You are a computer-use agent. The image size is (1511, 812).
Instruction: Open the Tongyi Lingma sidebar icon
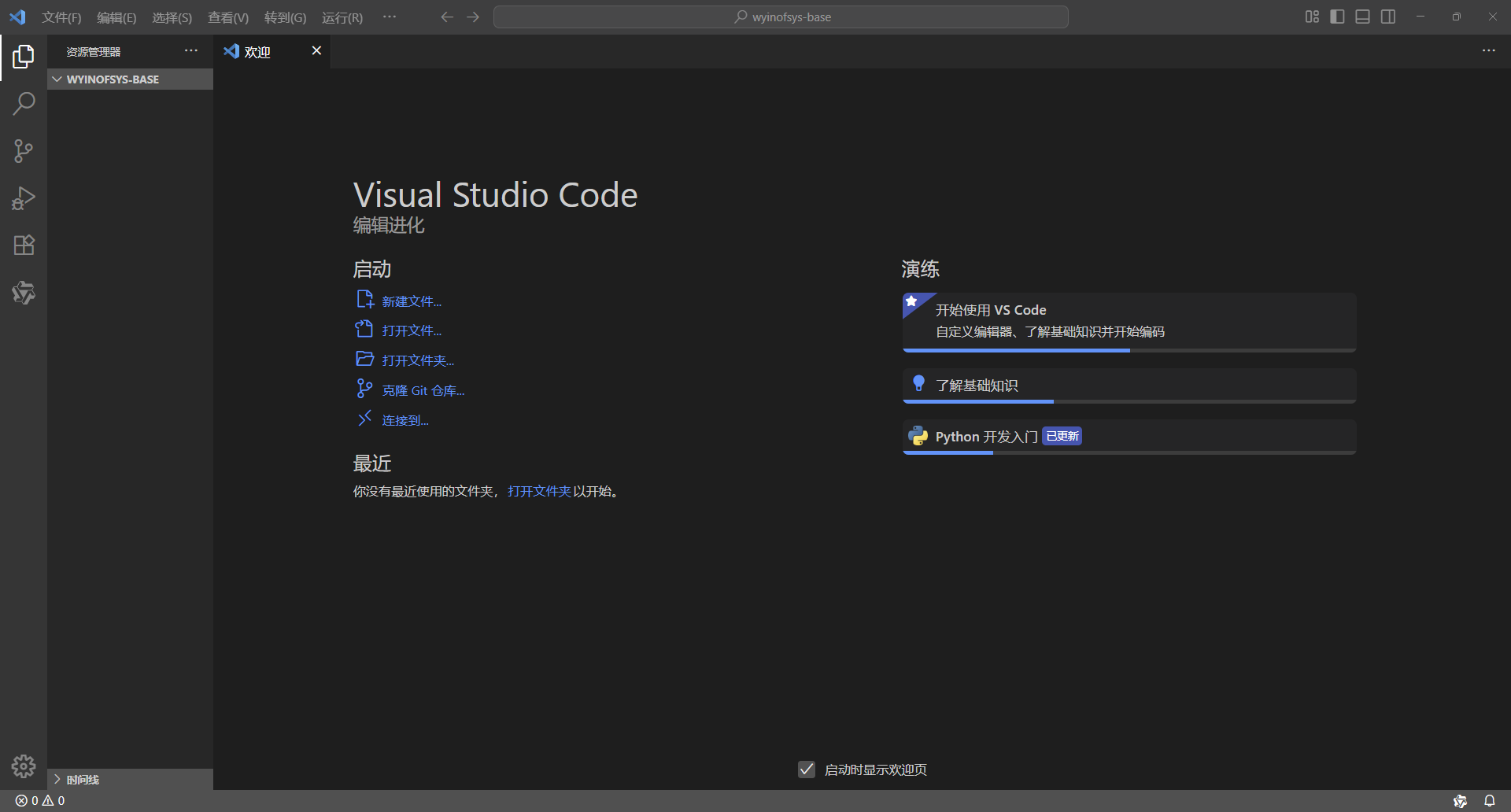coord(24,293)
